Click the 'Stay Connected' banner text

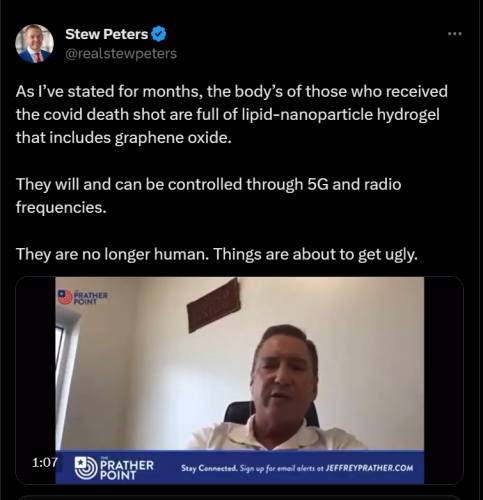[x=209, y=468]
